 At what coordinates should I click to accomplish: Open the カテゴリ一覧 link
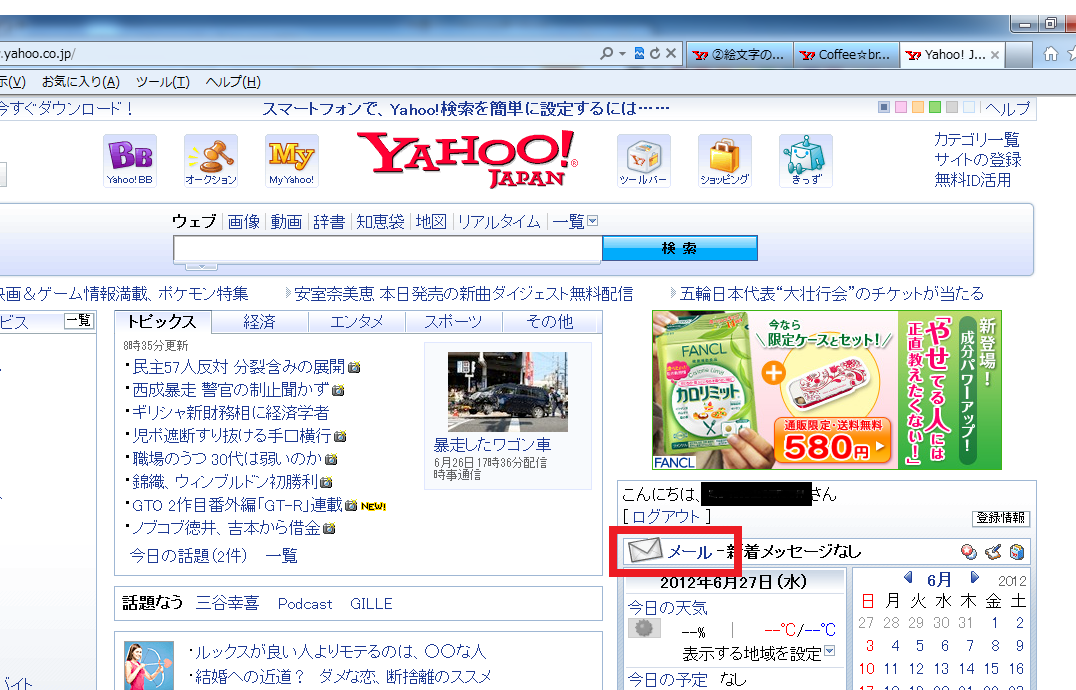click(976, 140)
